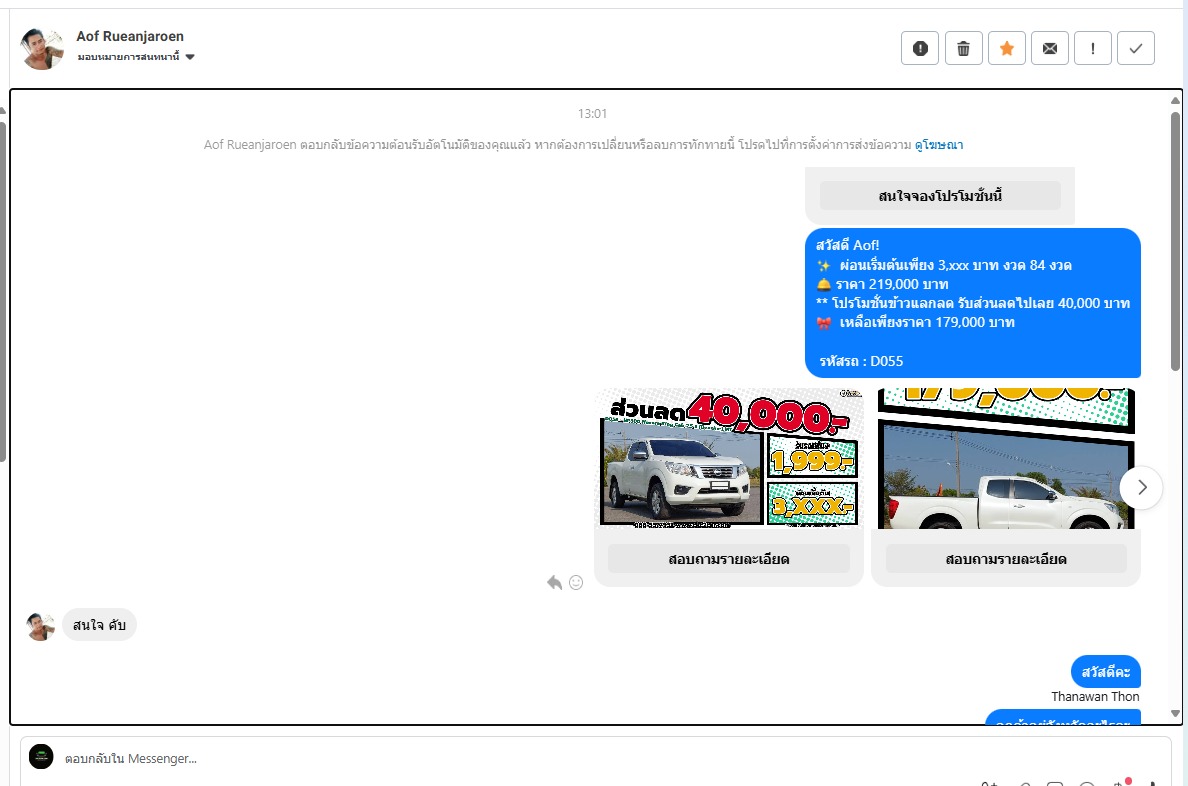
Task: React with the smiley emoji icon
Action: point(576,582)
